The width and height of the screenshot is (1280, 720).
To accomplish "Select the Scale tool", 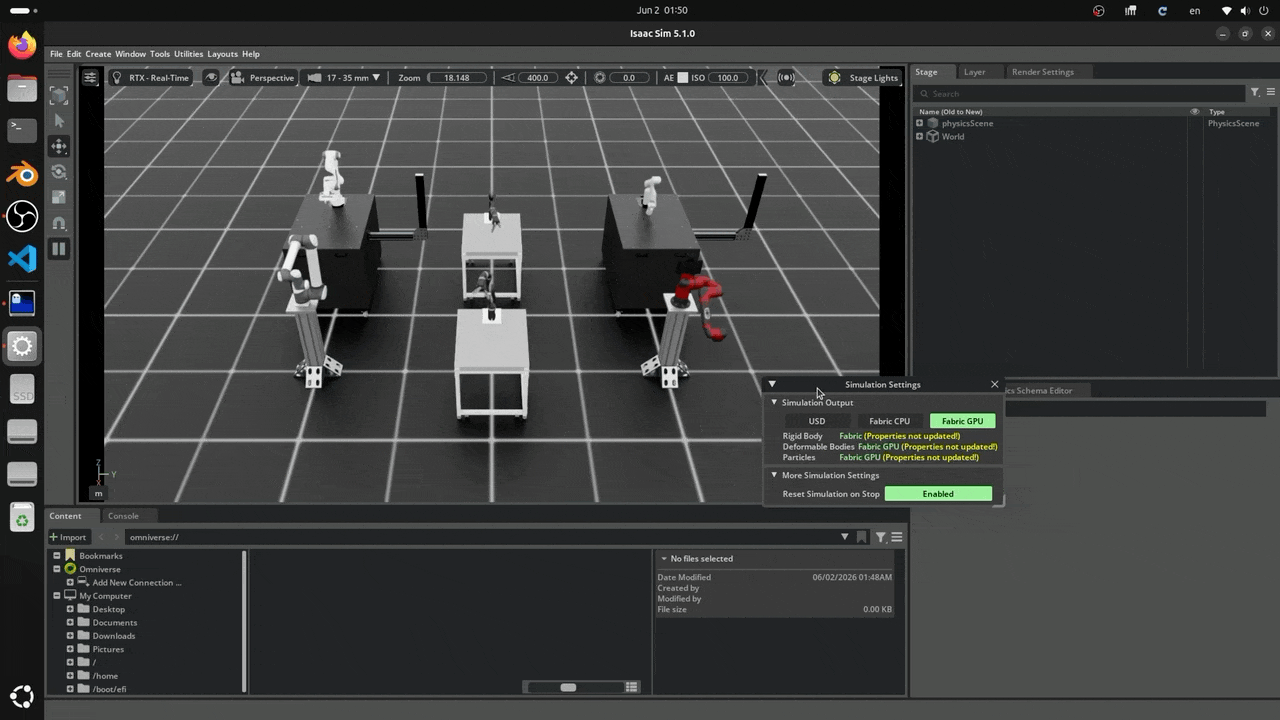I will point(59,198).
